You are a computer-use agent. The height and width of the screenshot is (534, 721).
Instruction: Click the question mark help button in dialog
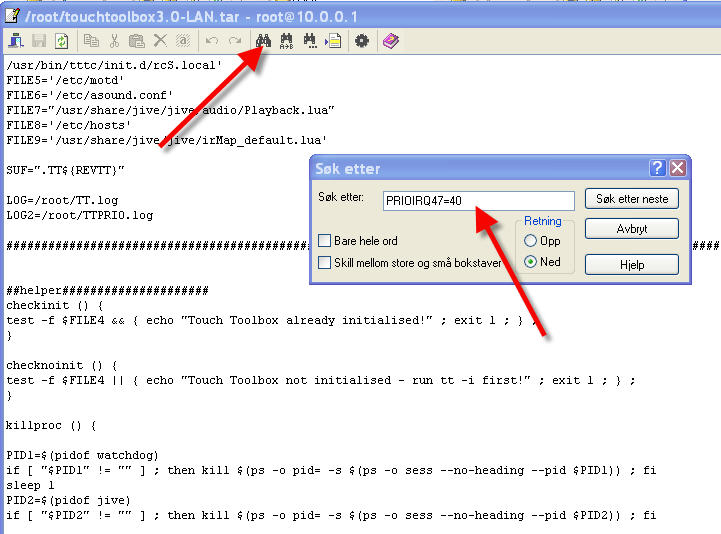click(x=658, y=168)
